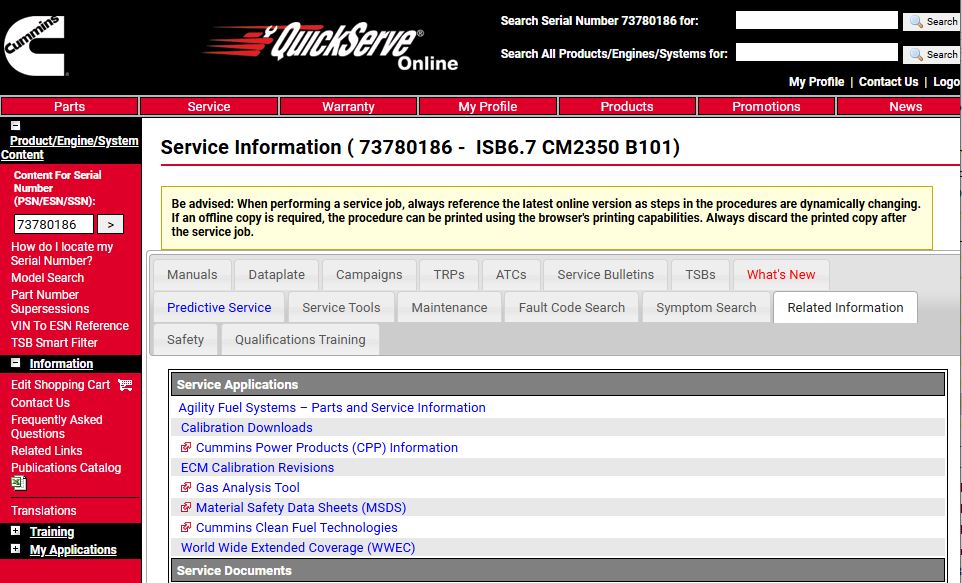Click external link icon beside Cummins Power Products

pos(186,448)
